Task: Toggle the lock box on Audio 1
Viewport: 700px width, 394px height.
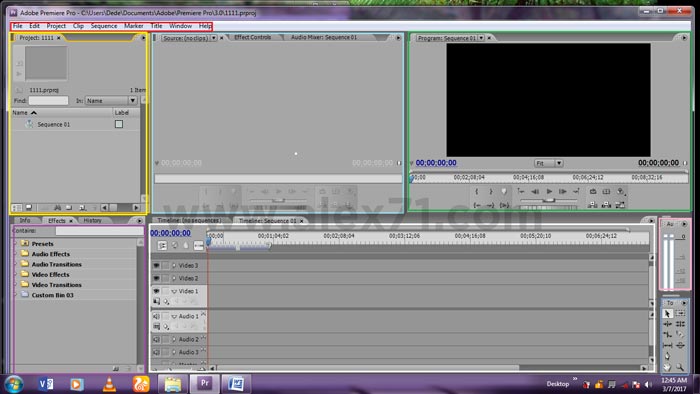Action: (165, 316)
